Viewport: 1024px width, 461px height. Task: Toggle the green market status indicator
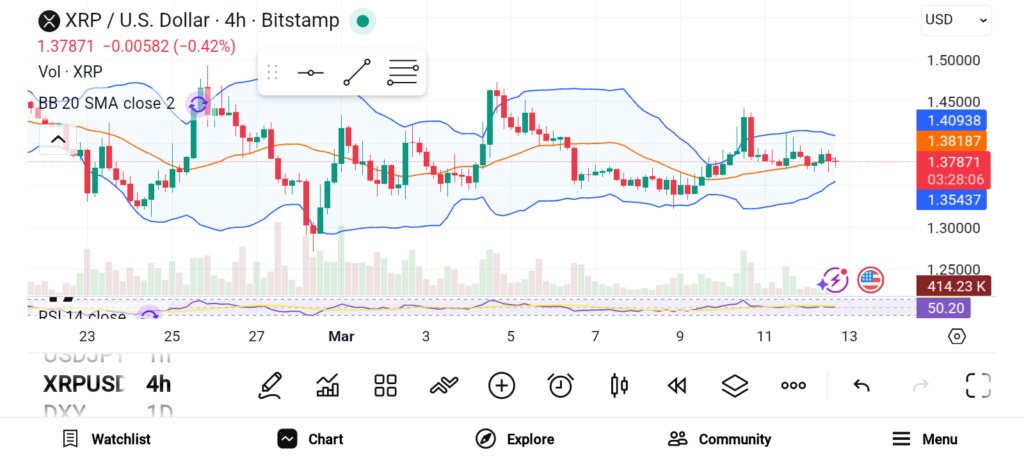click(x=362, y=21)
